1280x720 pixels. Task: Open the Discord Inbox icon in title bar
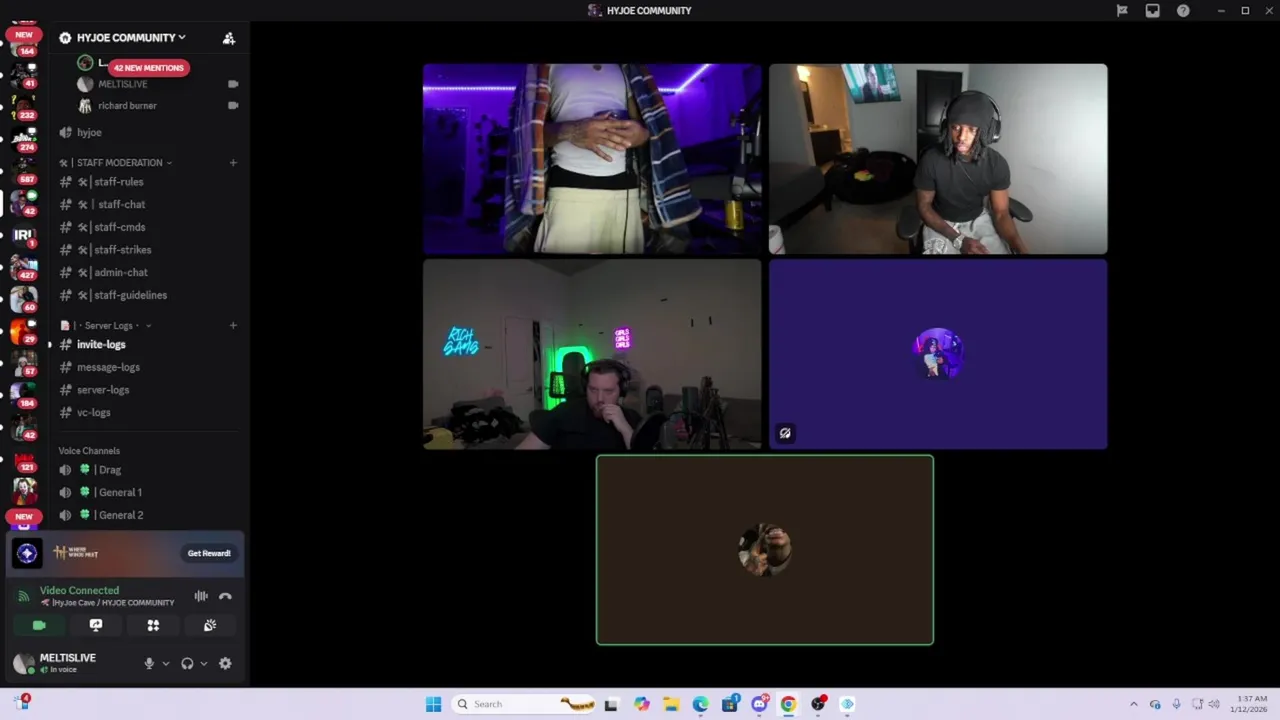(x=1152, y=11)
